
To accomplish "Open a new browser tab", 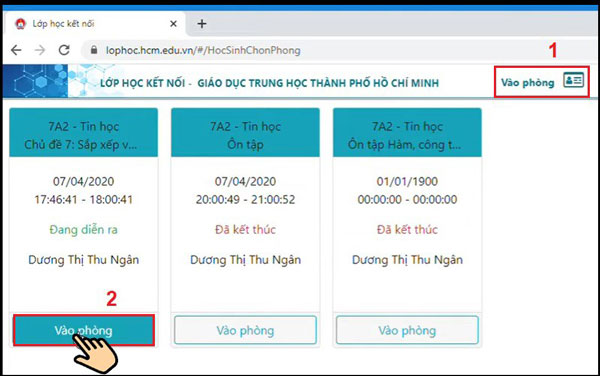I will coord(202,24).
